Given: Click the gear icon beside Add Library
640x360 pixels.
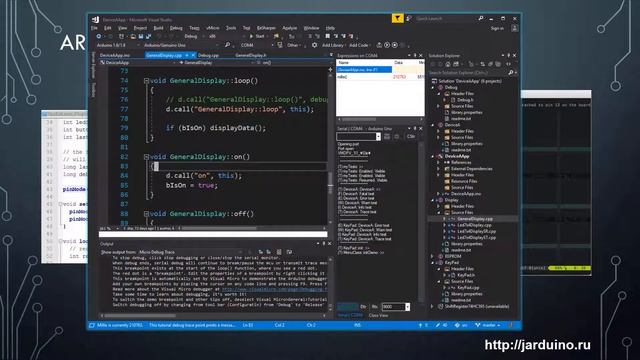Looking at the screenshot, I should 314,45.
